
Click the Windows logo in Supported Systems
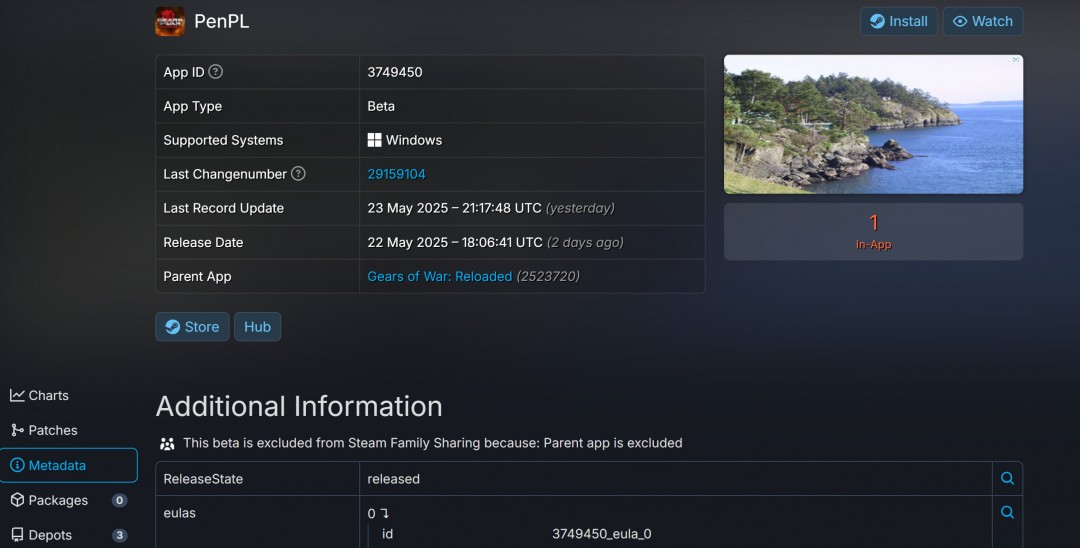375,140
